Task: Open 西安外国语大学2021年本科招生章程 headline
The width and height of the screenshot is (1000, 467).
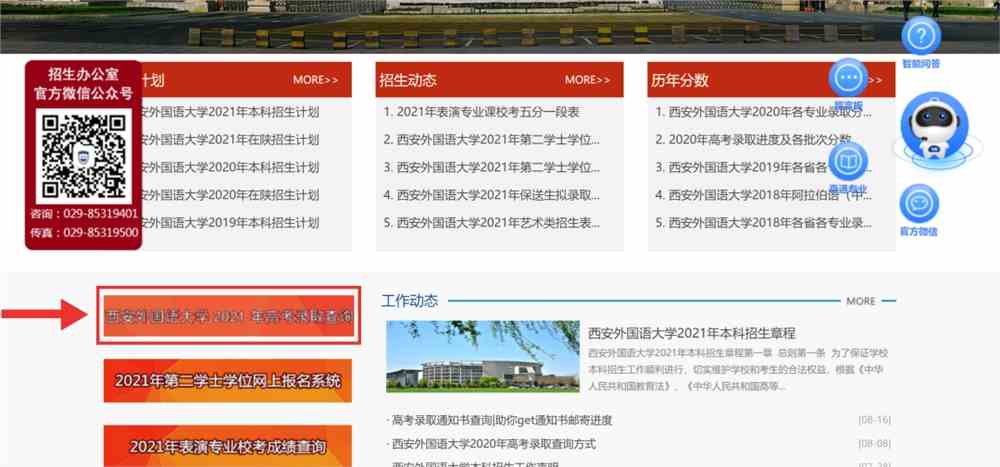Action: pyautogui.click(x=692, y=333)
